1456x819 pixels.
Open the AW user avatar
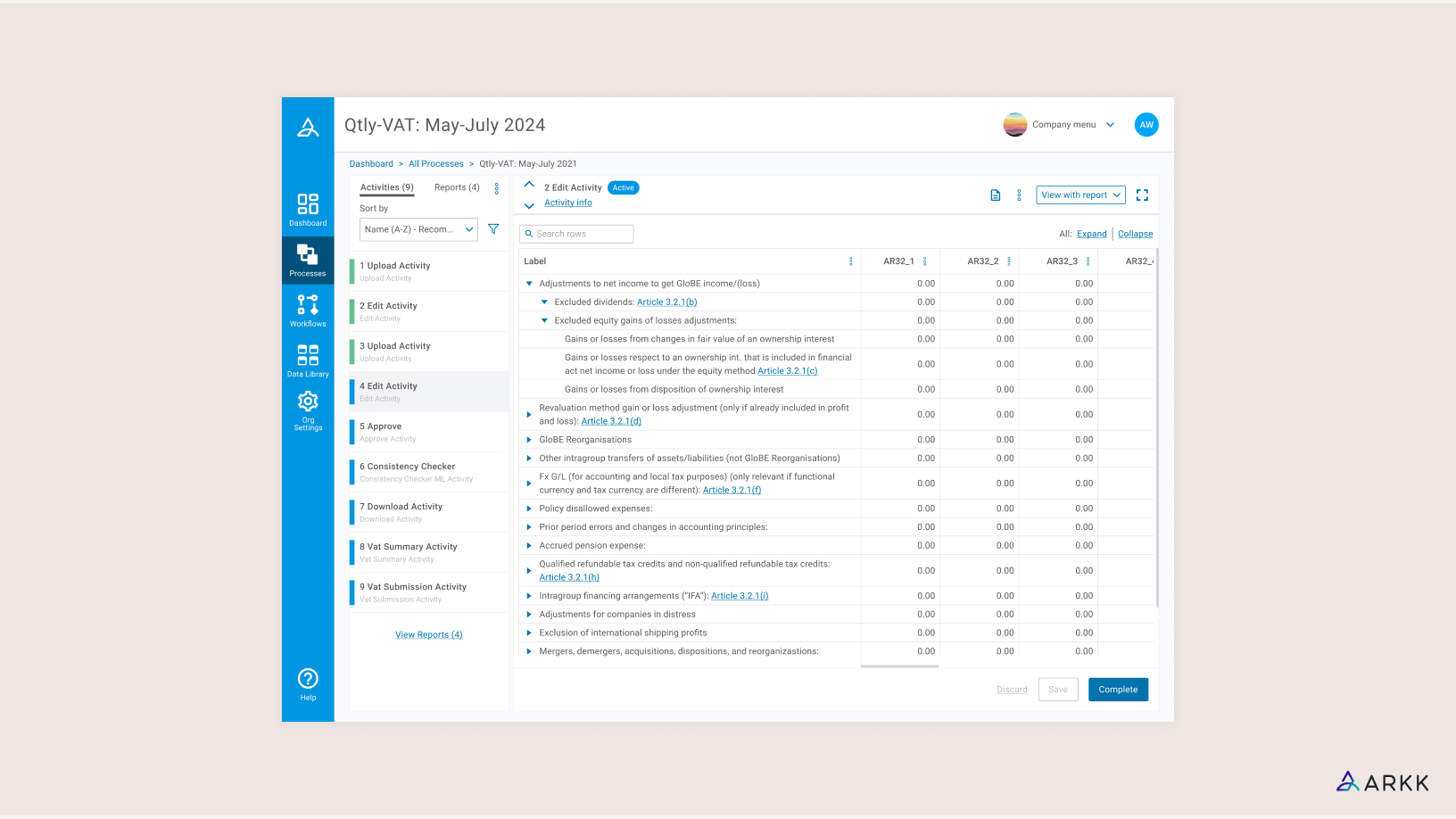pyautogui.click(x=1146, y=125)
